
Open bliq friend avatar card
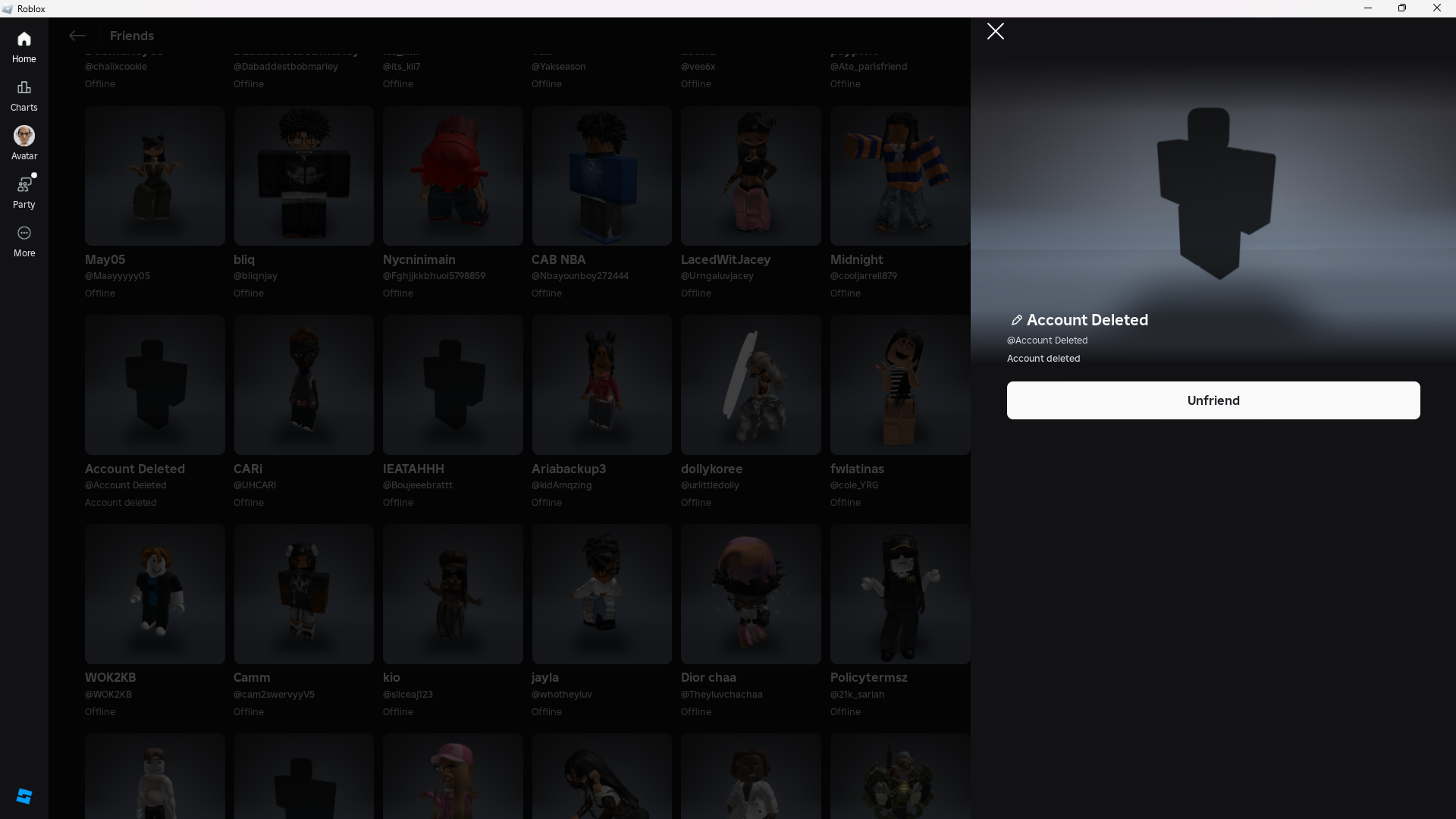[x=303, y=176]
